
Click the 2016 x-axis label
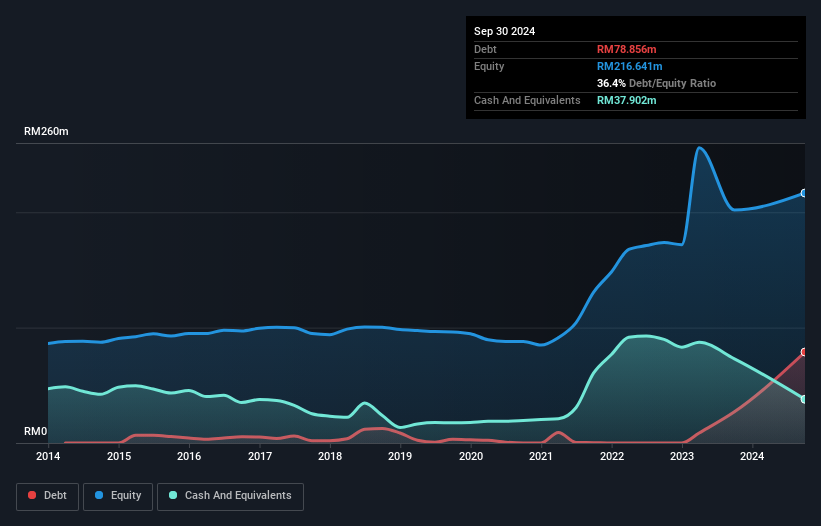click(189, 456)
